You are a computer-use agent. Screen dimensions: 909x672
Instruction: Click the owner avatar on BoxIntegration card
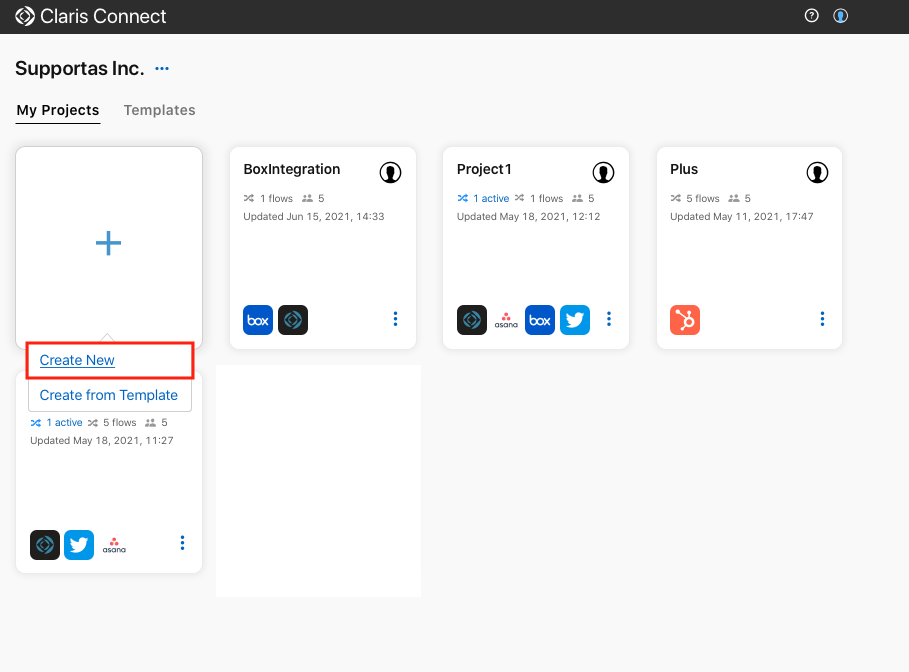coord(390,173)
